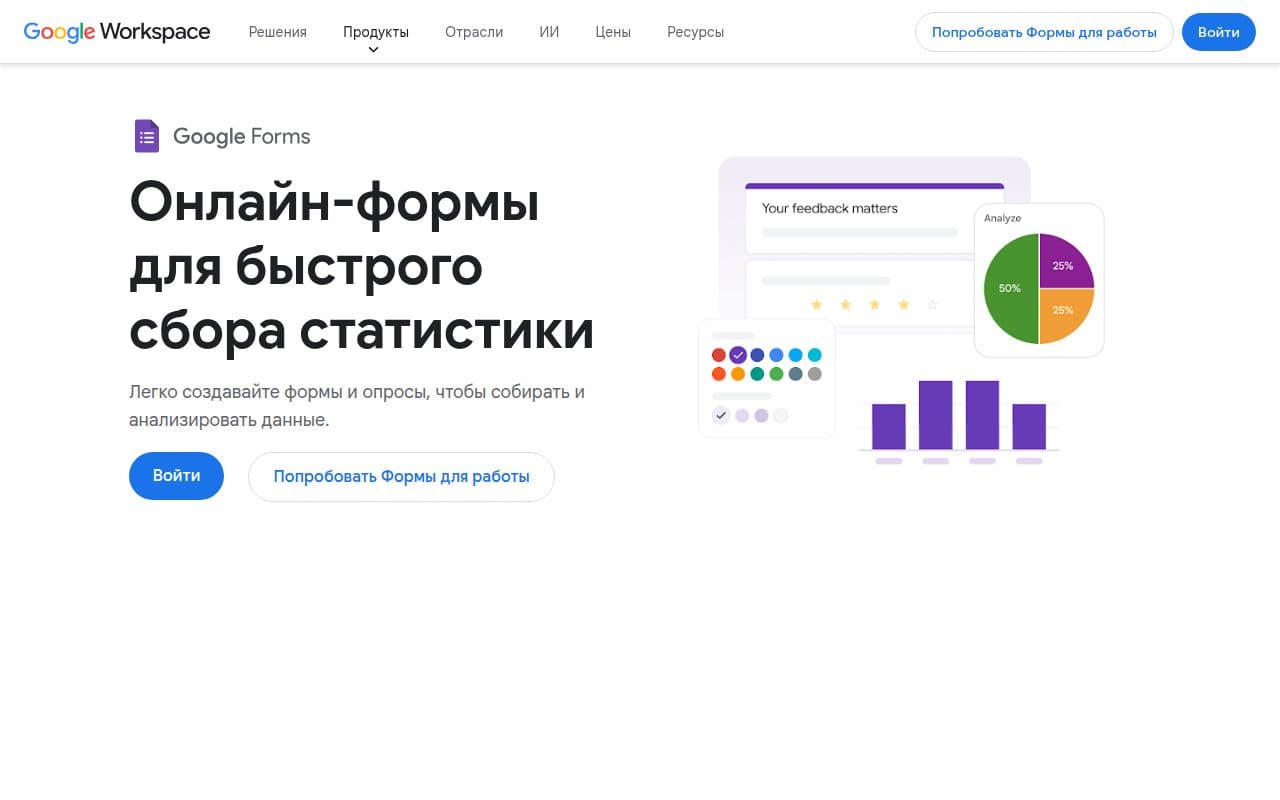Expand the chevron under Продукты
The width and height of the screenshot is (1280, 800).
pos(374,50)
